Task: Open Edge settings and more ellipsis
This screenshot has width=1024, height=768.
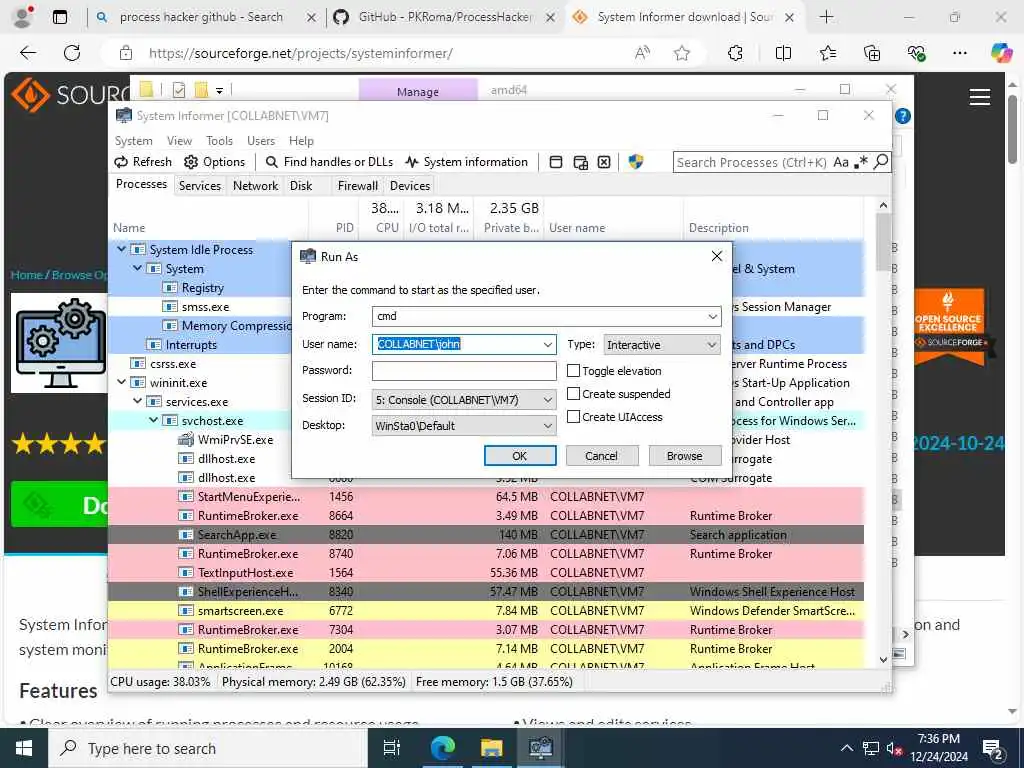Action: [959, 53]
